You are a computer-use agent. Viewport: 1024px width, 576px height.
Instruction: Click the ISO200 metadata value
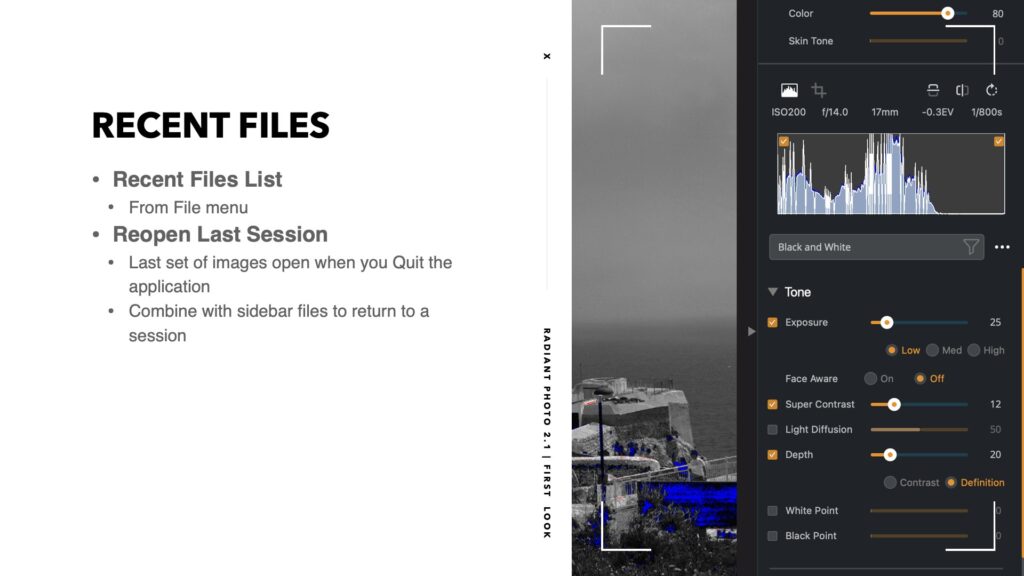point(788,112)
